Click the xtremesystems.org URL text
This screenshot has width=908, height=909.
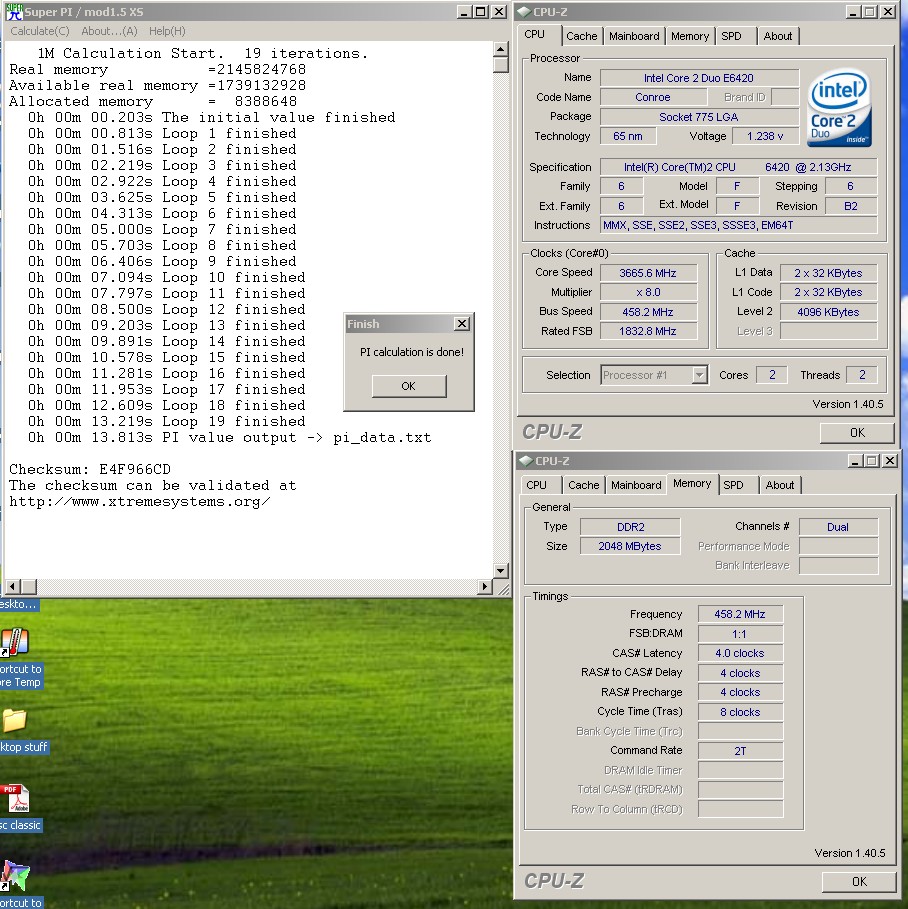[x=140, y=501]
